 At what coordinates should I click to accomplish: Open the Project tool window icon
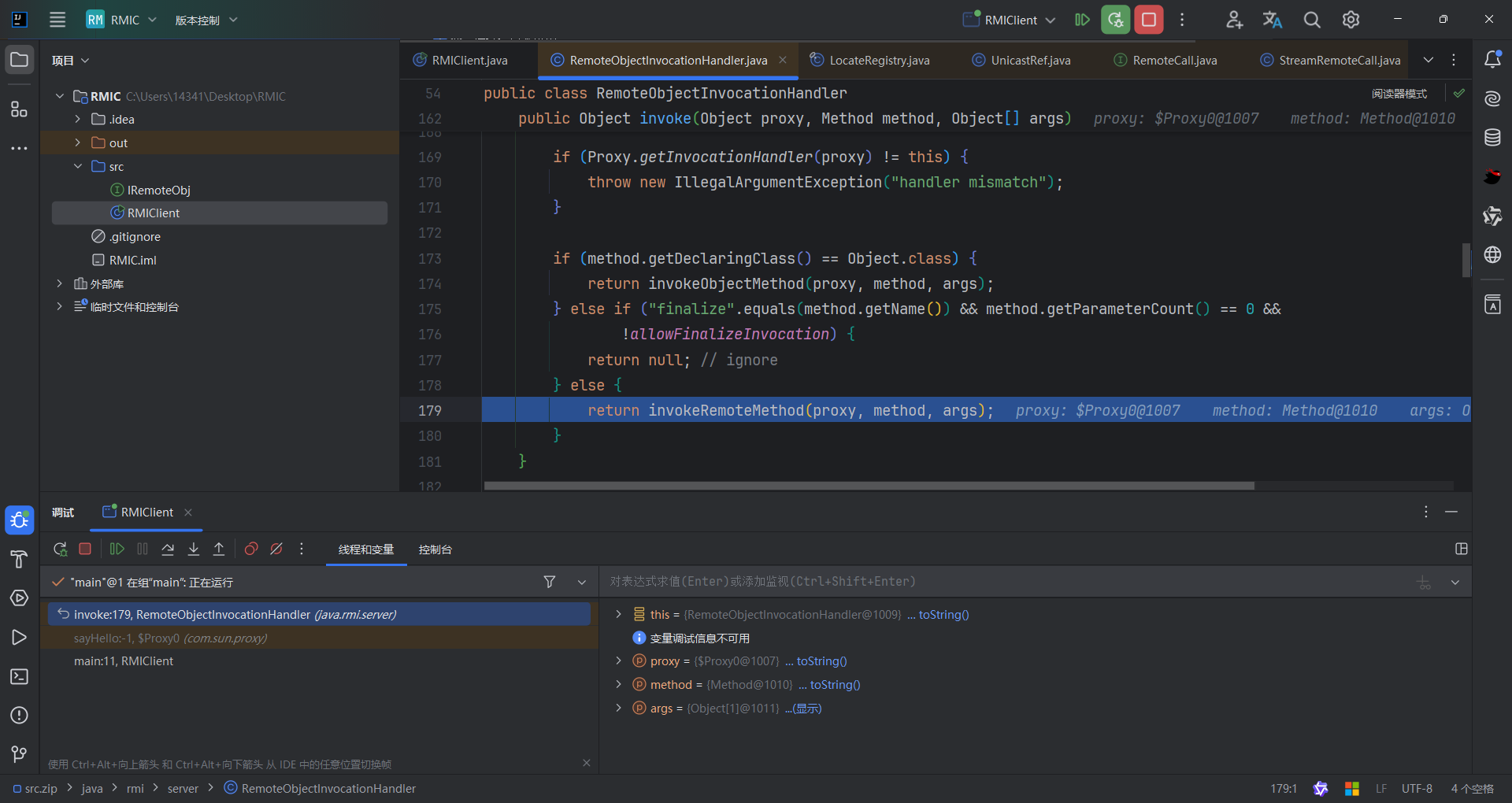(19, 60)
